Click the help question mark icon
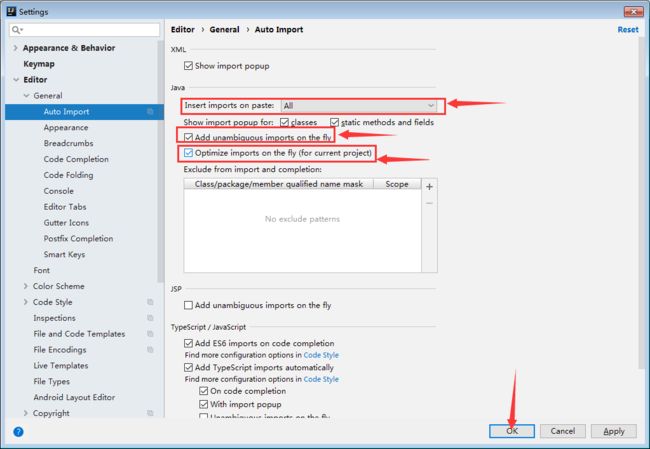The height and width of the screenshot is (449, 650). pos(18,432)
